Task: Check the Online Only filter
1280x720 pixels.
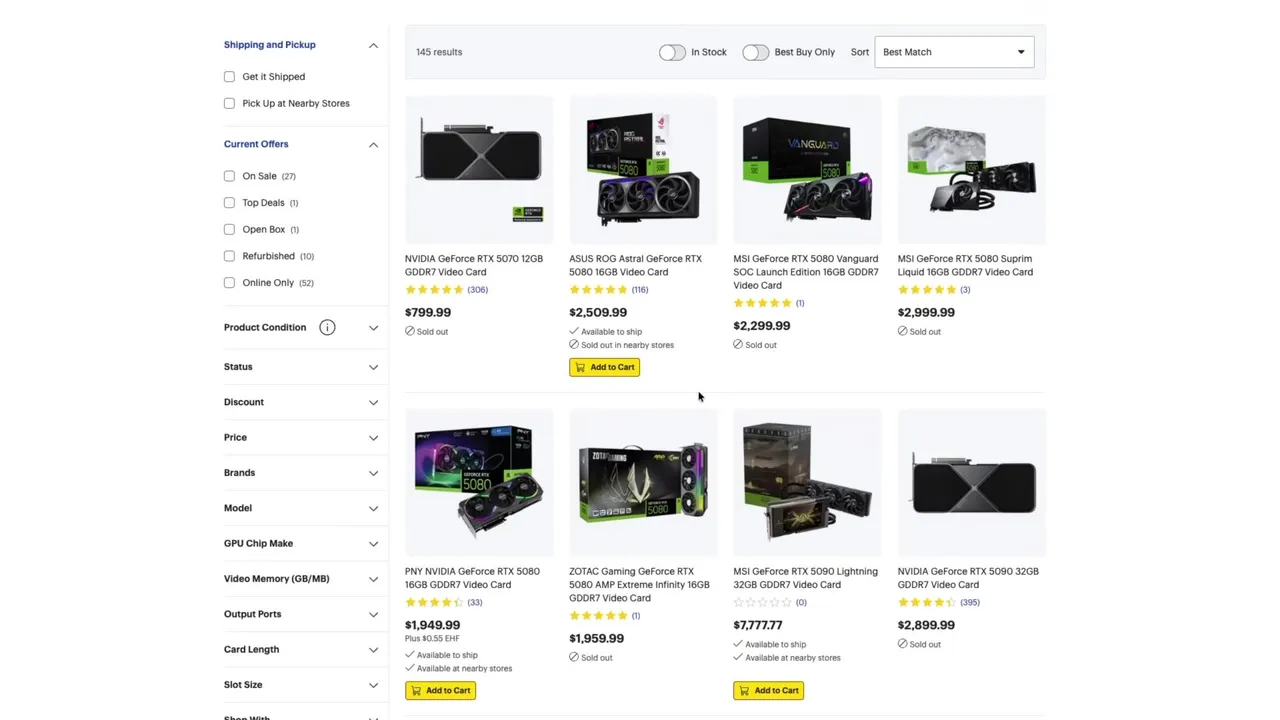Action: pos(229,282)
